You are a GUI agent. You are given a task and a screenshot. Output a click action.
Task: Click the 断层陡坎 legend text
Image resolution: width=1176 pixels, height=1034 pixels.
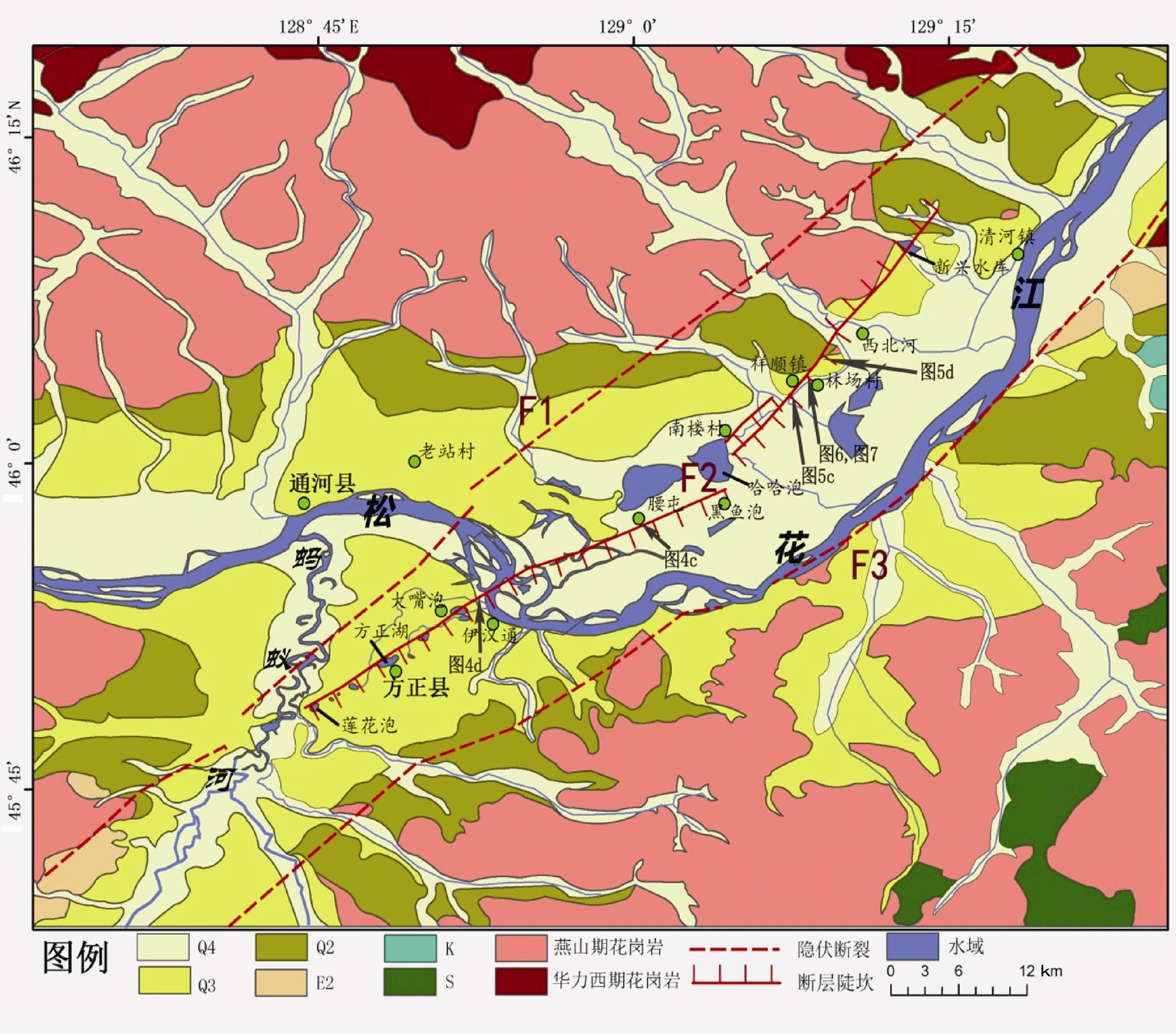[835, 983]
